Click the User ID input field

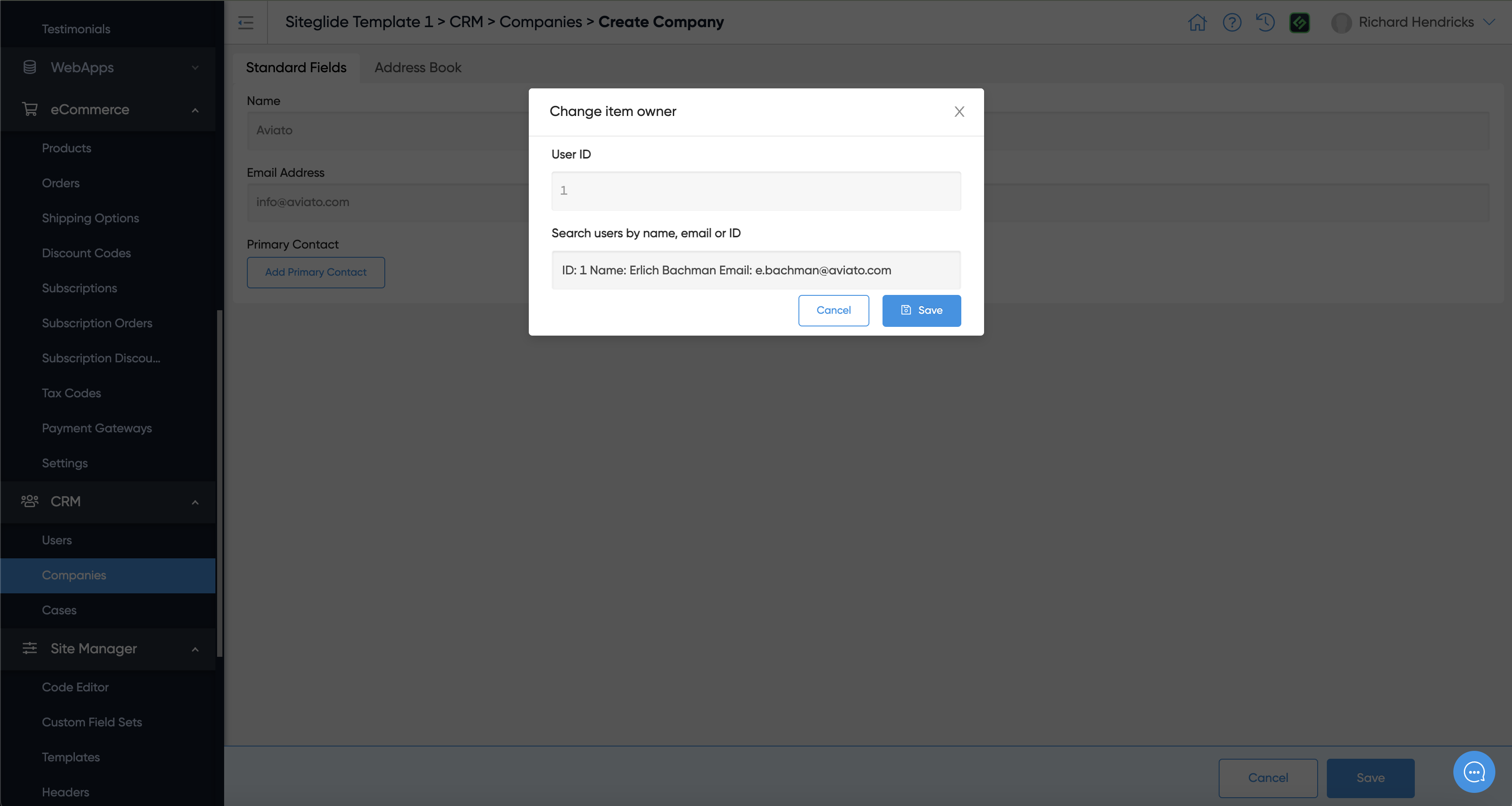(756, 191)
